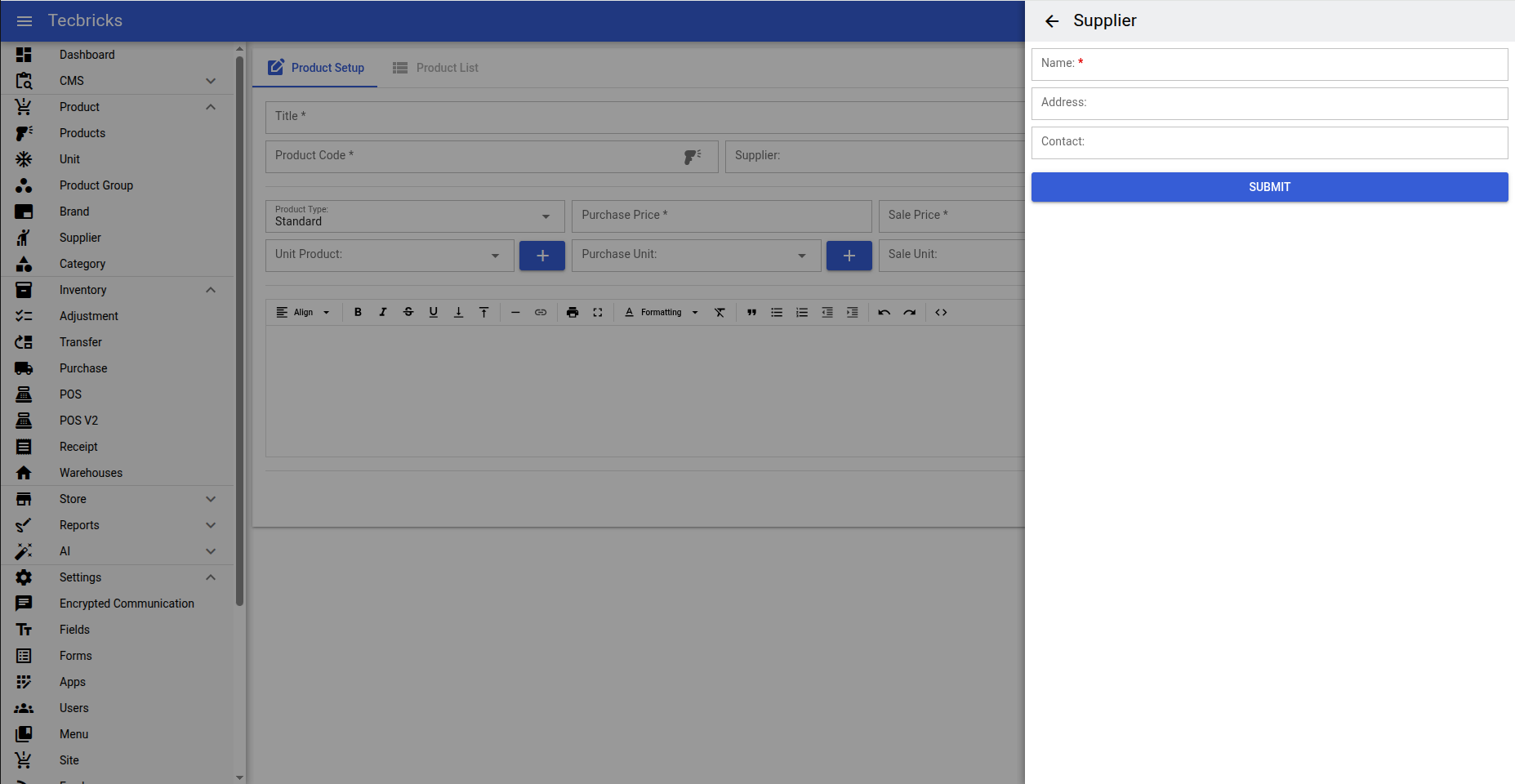
Task: Collapse the Settings sidebar section
Action: click(117, 577)
